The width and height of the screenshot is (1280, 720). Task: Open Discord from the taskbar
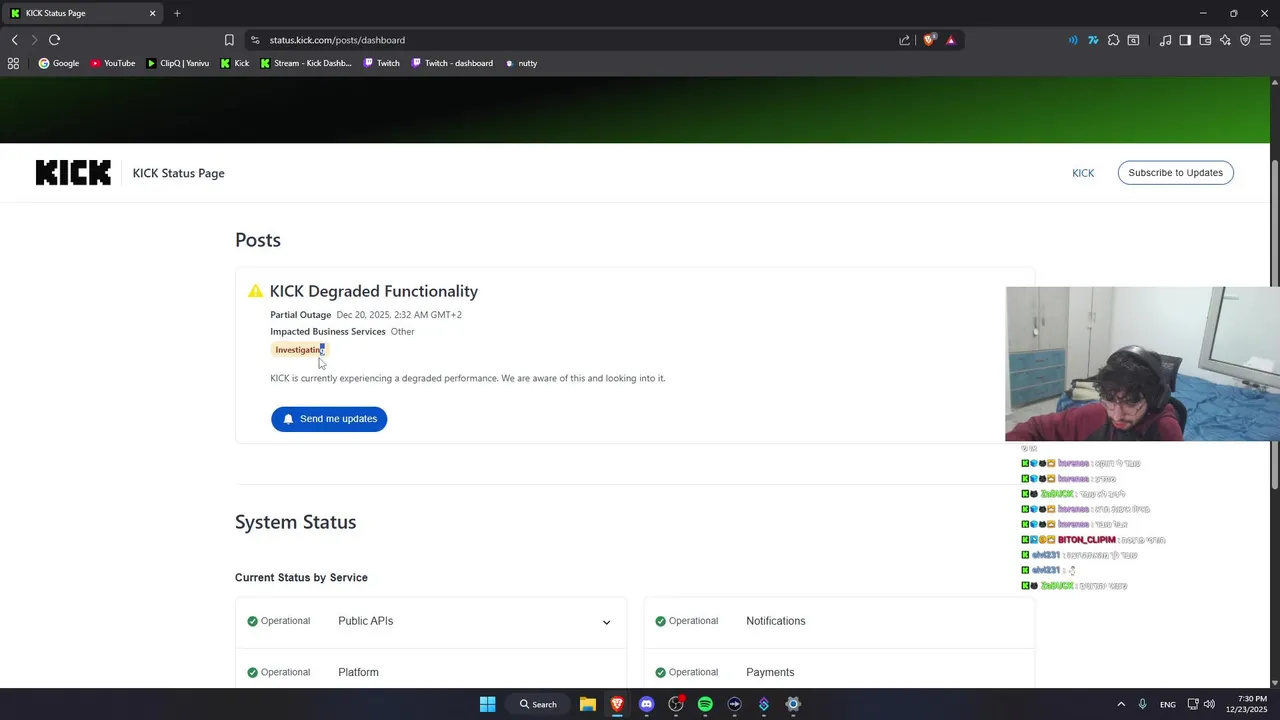point(646,704)
